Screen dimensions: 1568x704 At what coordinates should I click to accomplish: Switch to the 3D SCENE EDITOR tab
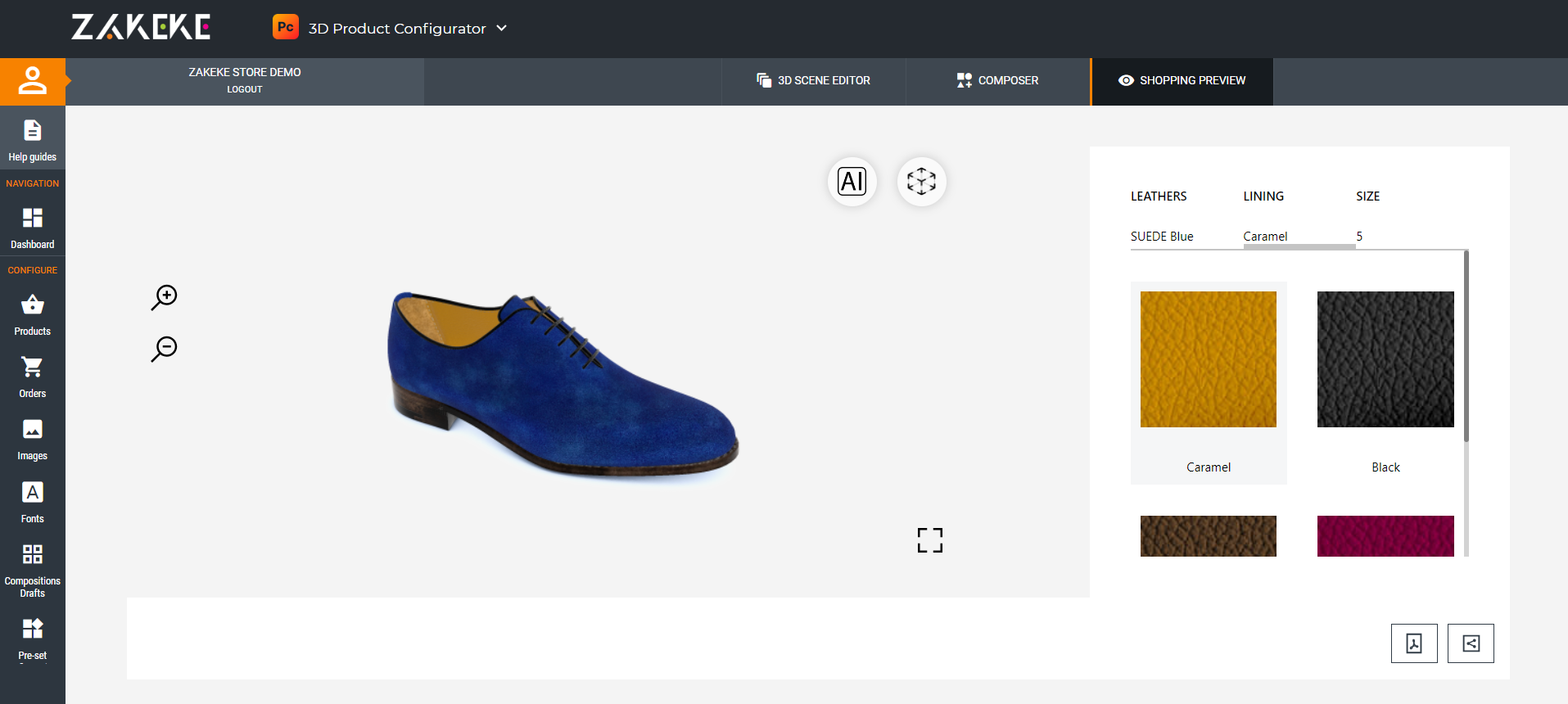813,81
